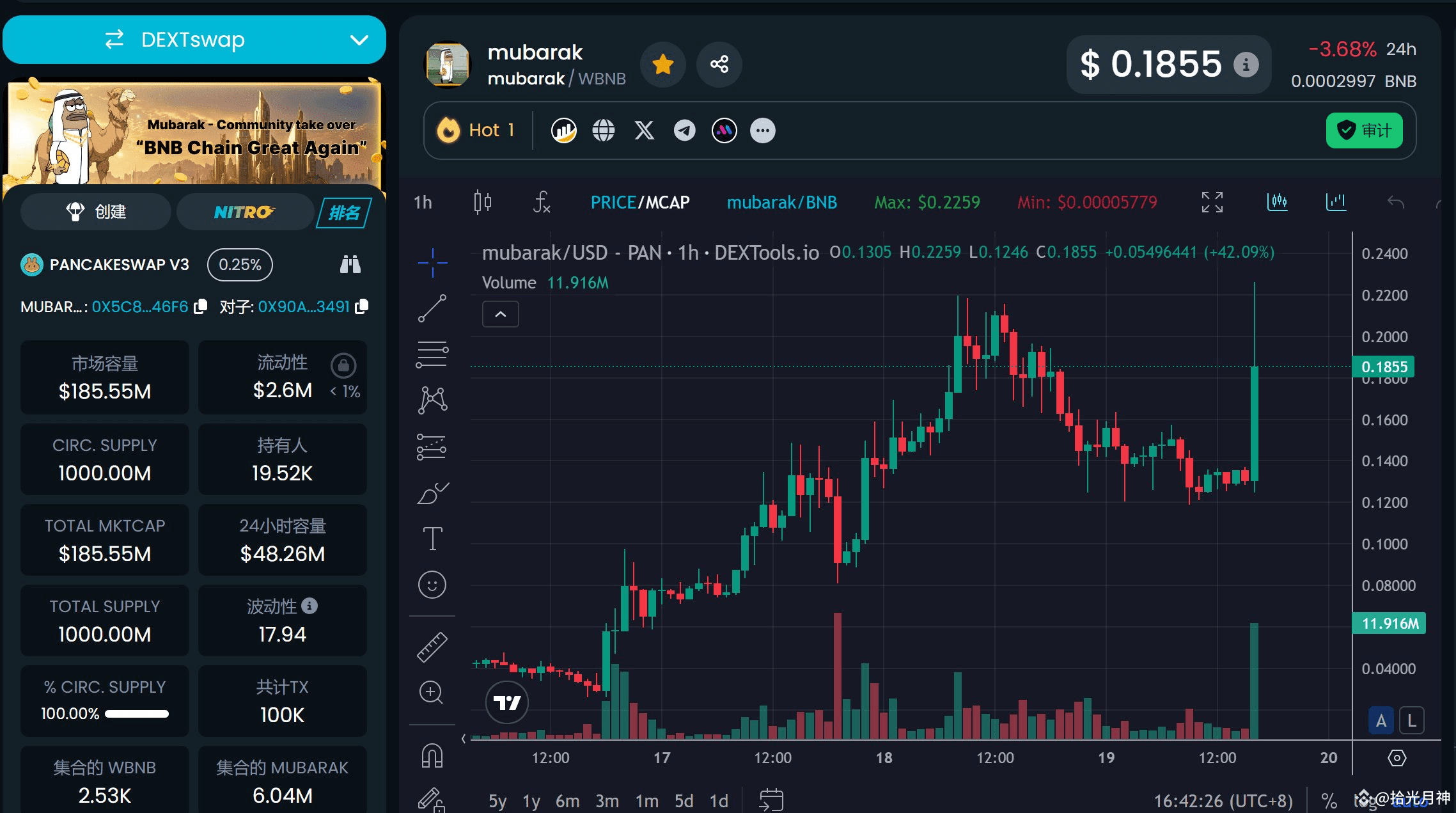Screen dimensions: 1456x813
Task: Select the trend line drawing tool
Action: 433,308
